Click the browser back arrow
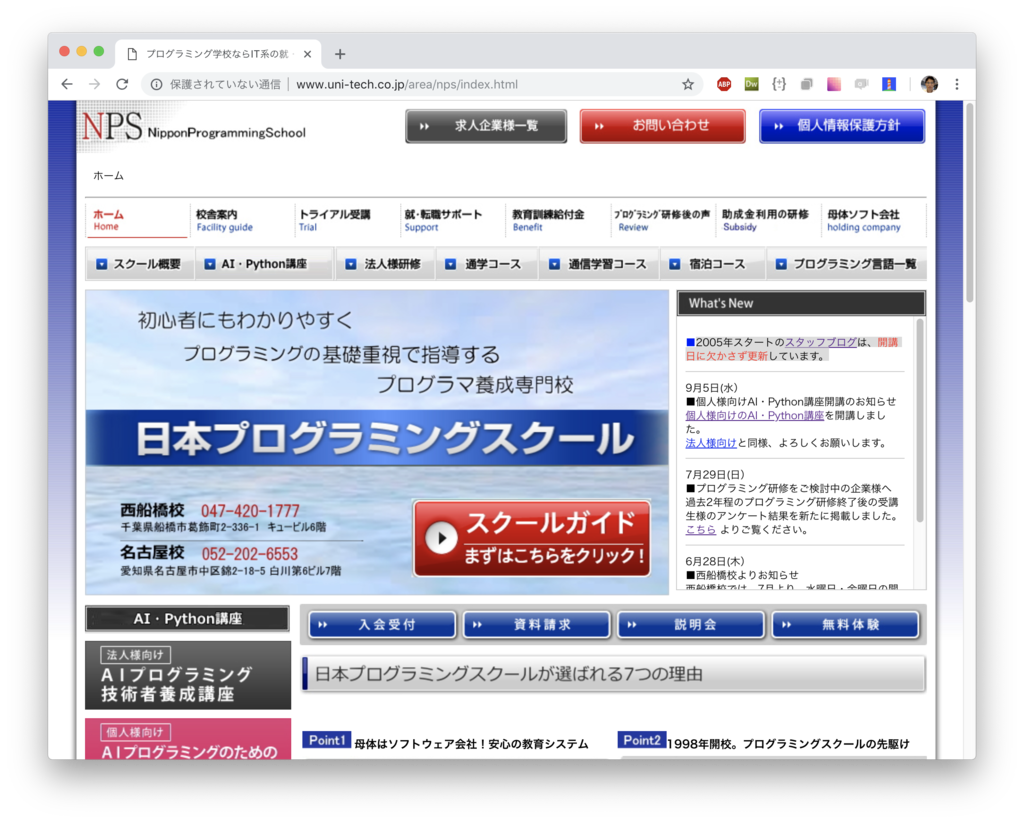 pyautogui.click(x=67, y=84)
